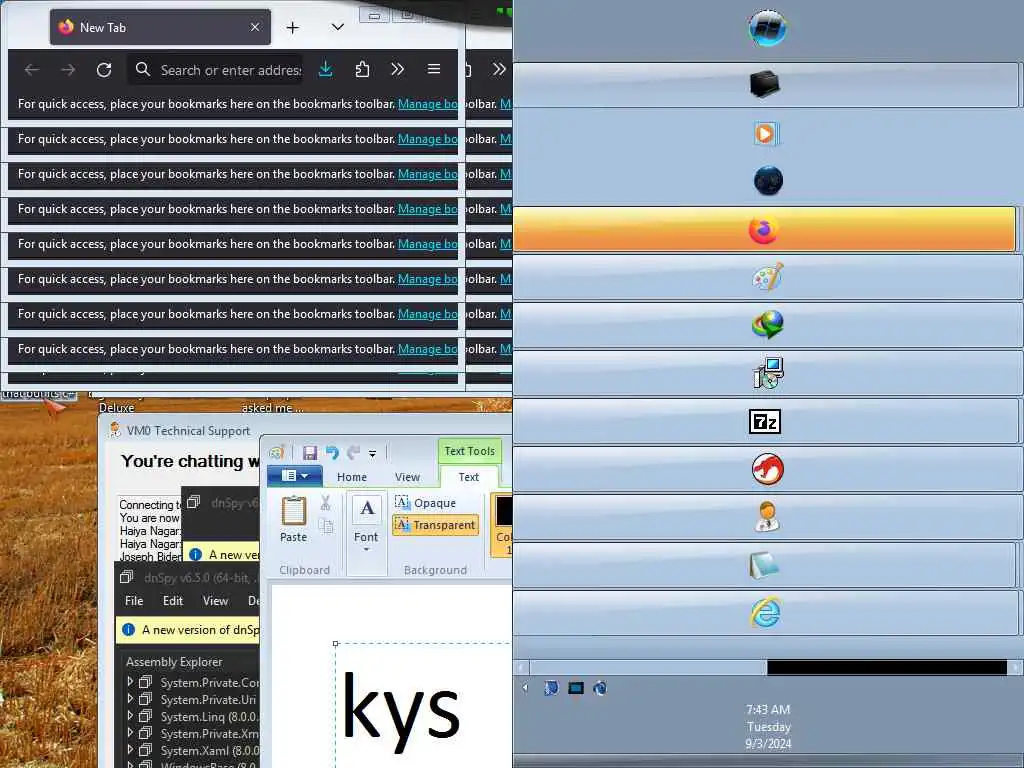This screenshot has width=1024, height=768.
Task: Open Internet Download Manager from the taskbar
Action: [767, 325]
